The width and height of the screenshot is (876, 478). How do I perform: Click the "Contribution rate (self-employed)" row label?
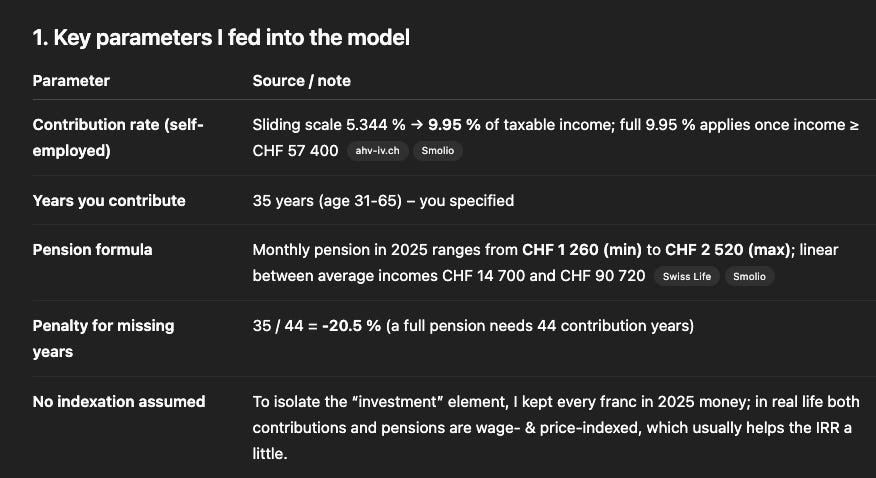coord(118,138)
